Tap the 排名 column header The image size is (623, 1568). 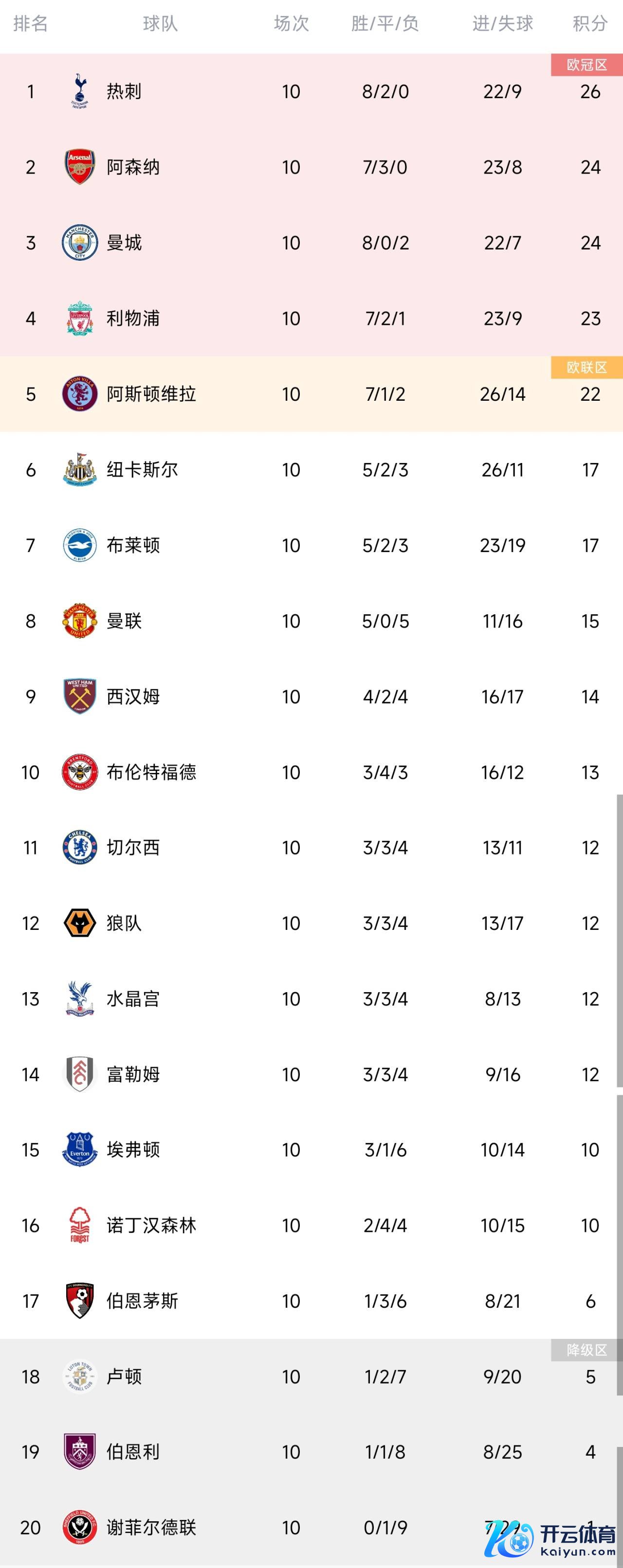click(x=31, y=24)
